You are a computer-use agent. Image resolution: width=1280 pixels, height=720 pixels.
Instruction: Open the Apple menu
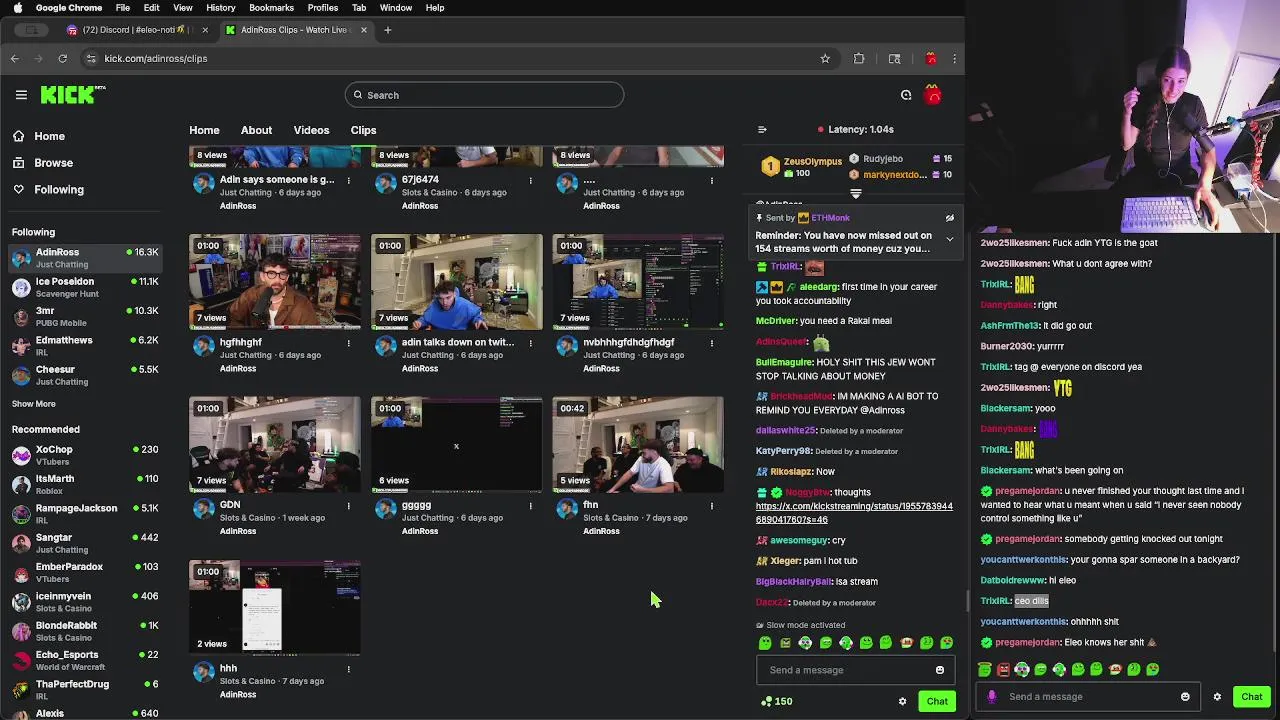click(17, 8)
